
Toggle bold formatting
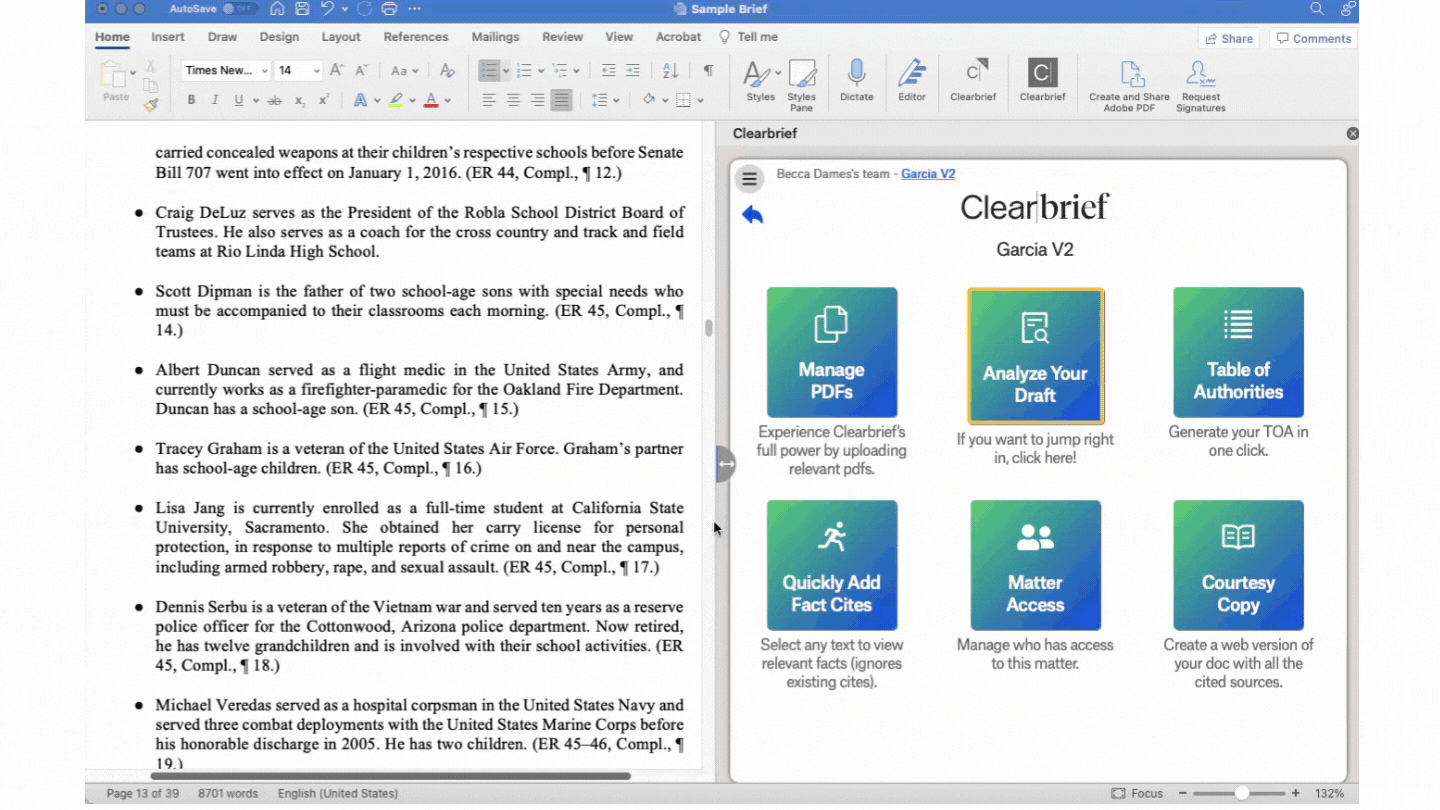(x=190, y=100)
